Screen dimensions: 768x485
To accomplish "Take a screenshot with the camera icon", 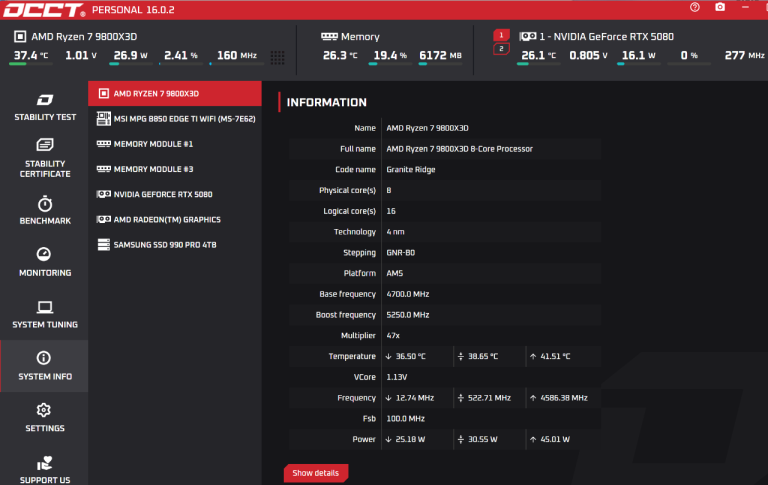I will click(720, 8).
